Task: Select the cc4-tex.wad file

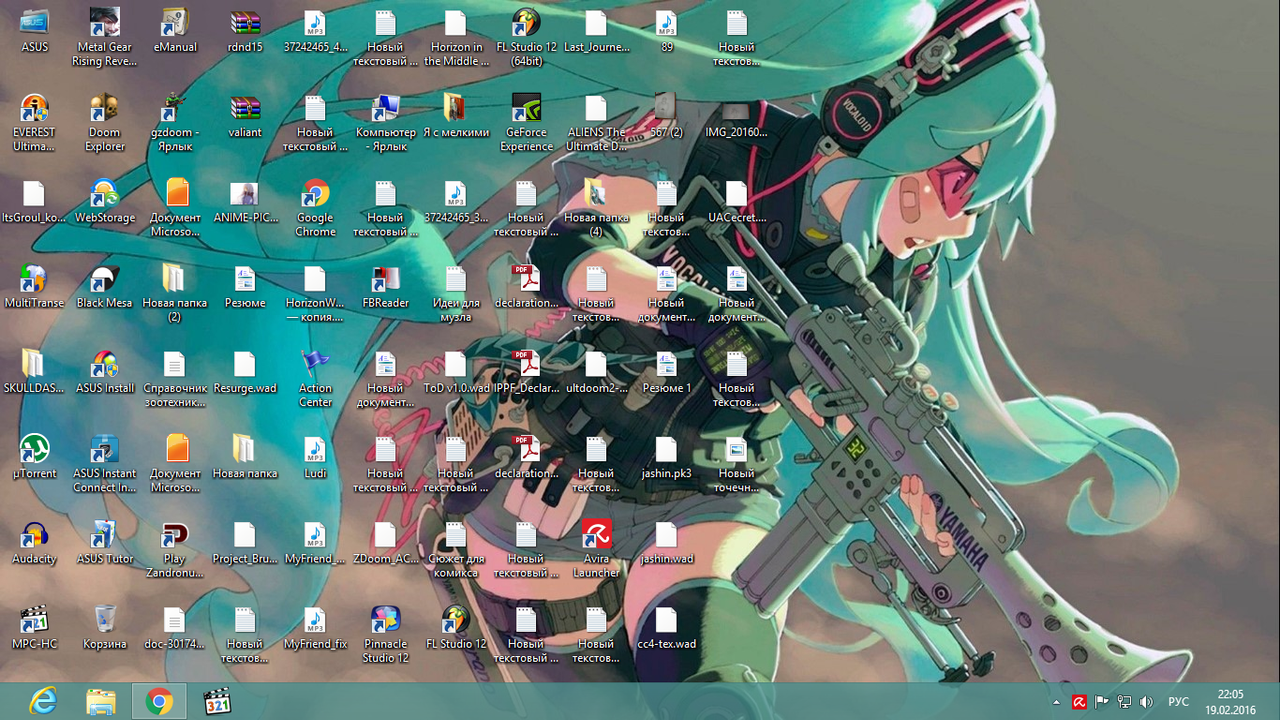Action: pyautogui.click(x=666, y=628)
